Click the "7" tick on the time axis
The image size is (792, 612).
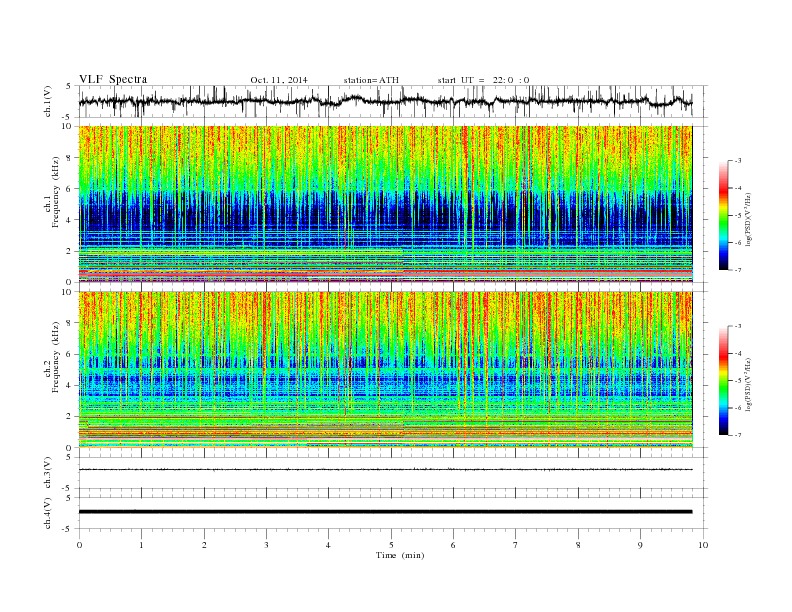[x=516, y=545]
